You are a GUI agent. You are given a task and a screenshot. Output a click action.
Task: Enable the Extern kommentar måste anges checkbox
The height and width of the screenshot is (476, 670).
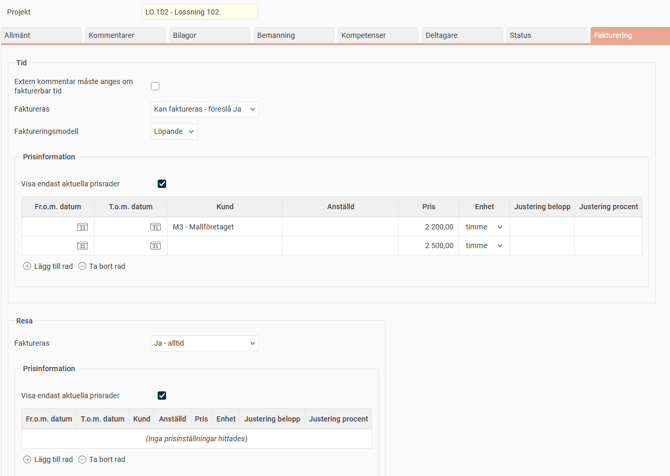coord(155,86)
